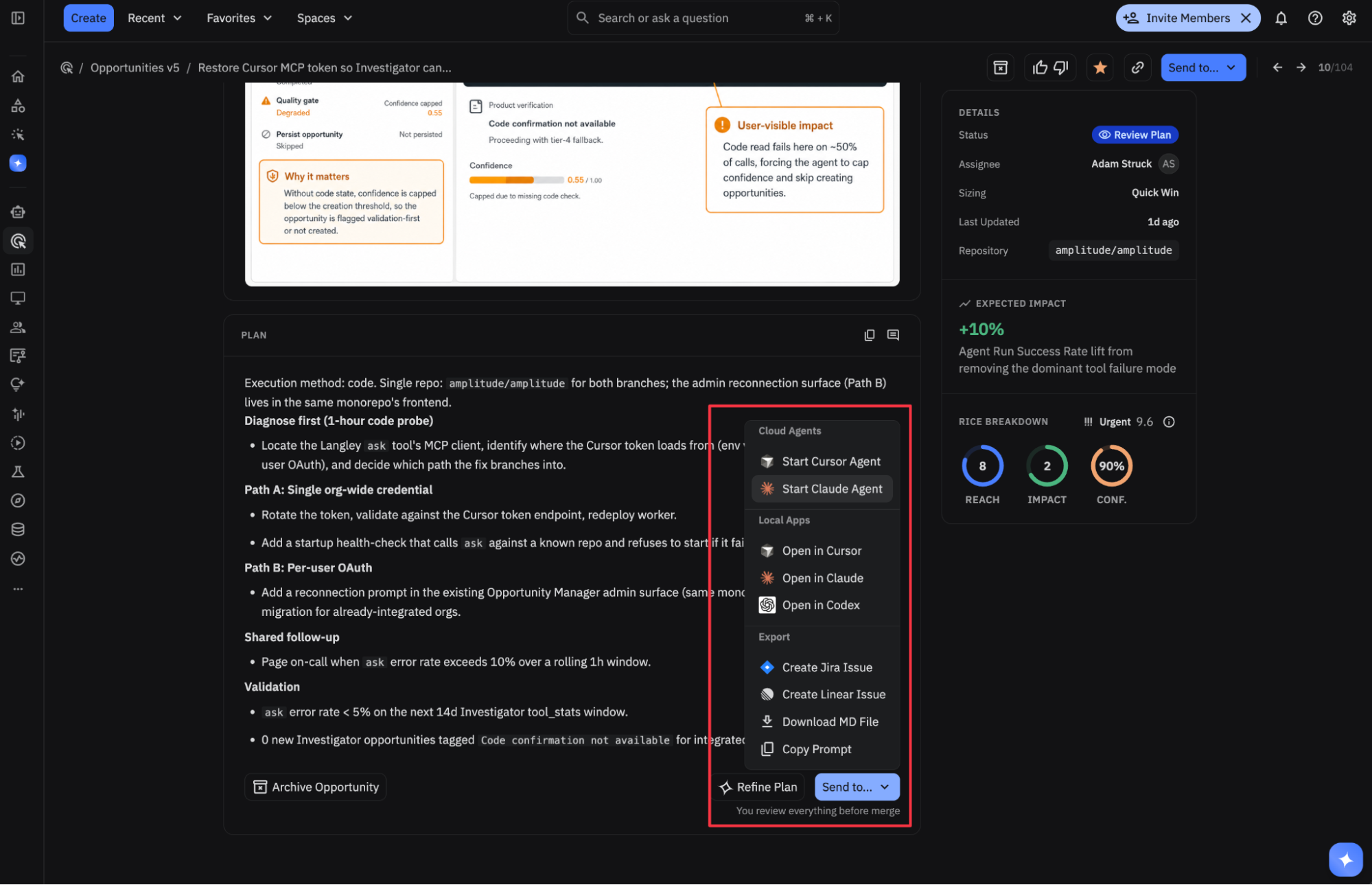Click the 10/104 position counter
This screenshot has height=885, width=1372.
(1335, 67)
